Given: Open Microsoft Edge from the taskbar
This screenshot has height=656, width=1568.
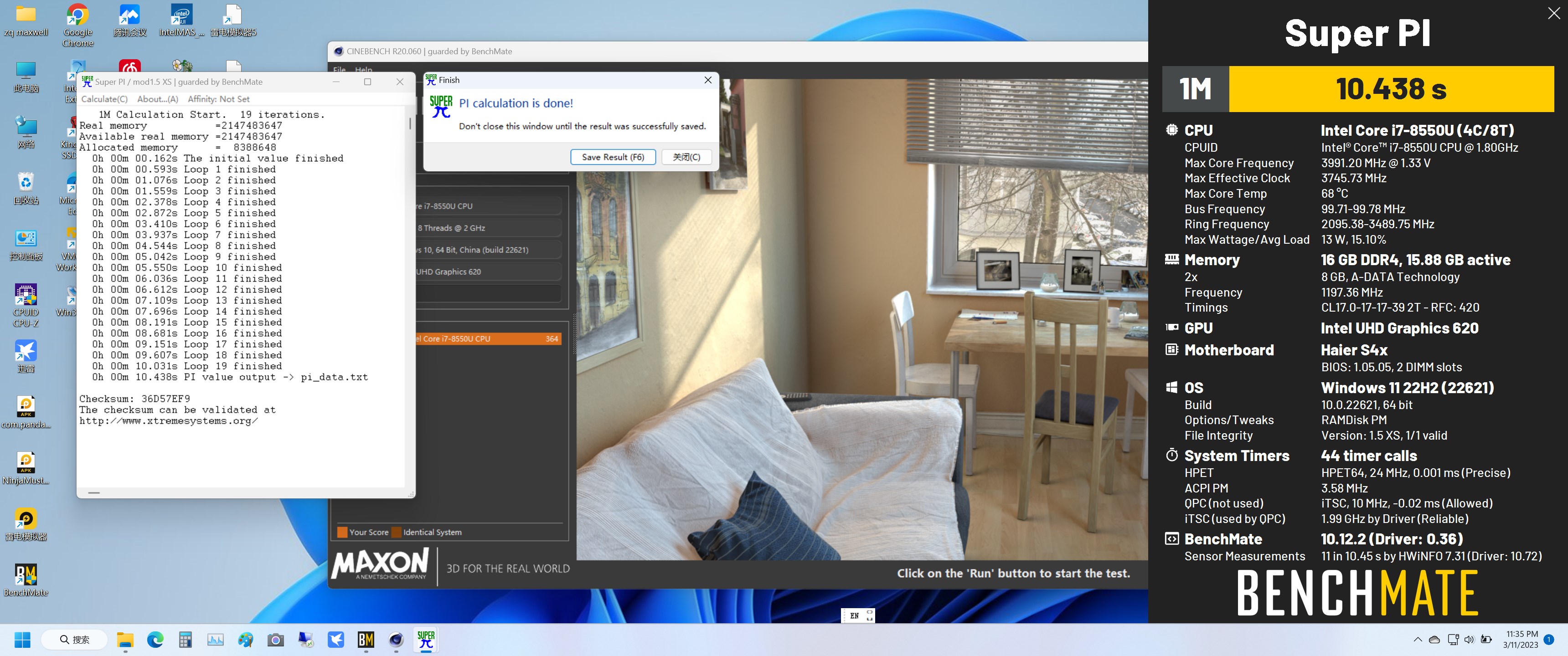Looking at the screenshot, I should pyautogui.click(x=155, y=640).
